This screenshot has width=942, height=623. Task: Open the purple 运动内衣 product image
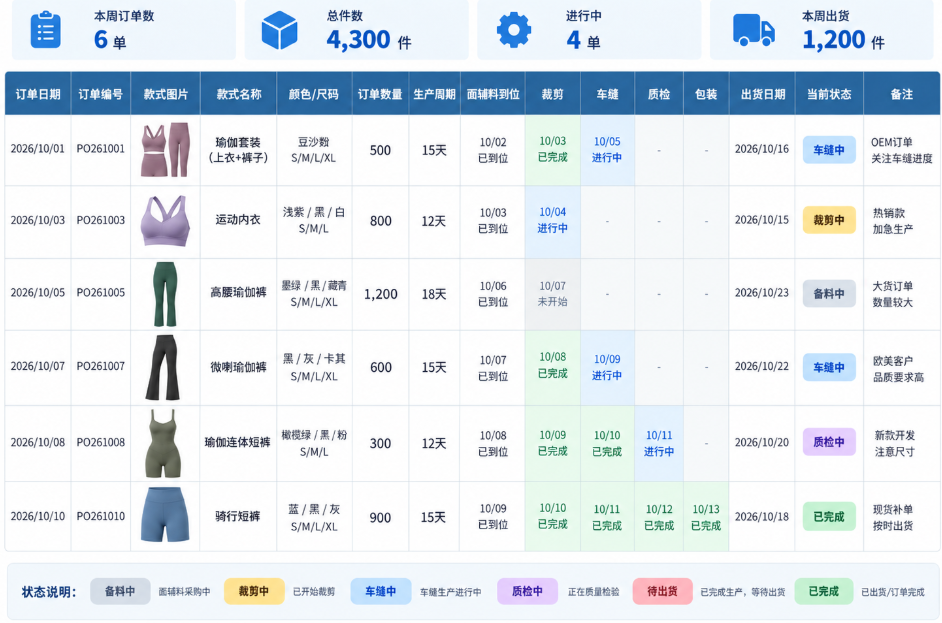coord(165,220)
